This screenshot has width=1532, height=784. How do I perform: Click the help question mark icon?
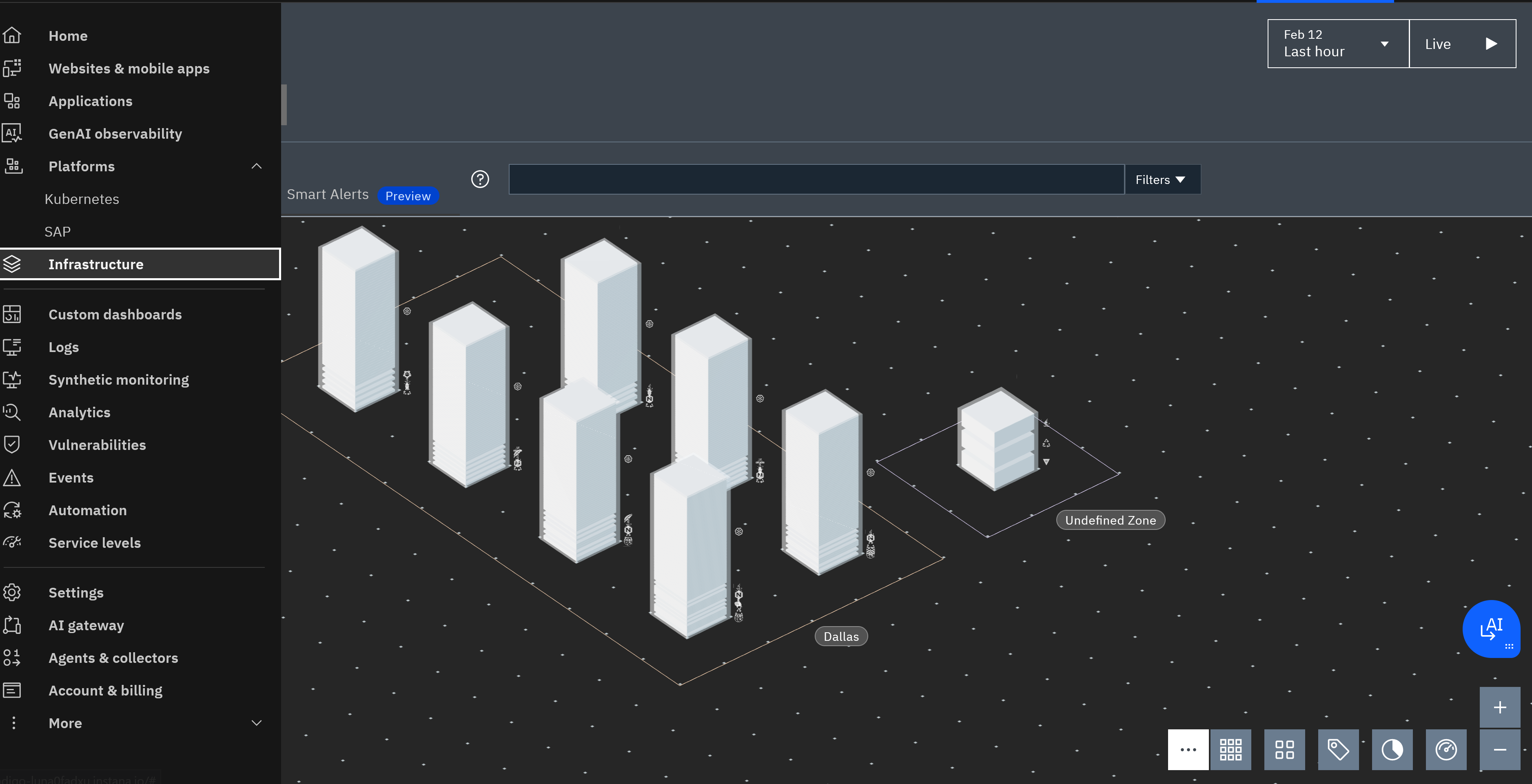coord(480,179)
